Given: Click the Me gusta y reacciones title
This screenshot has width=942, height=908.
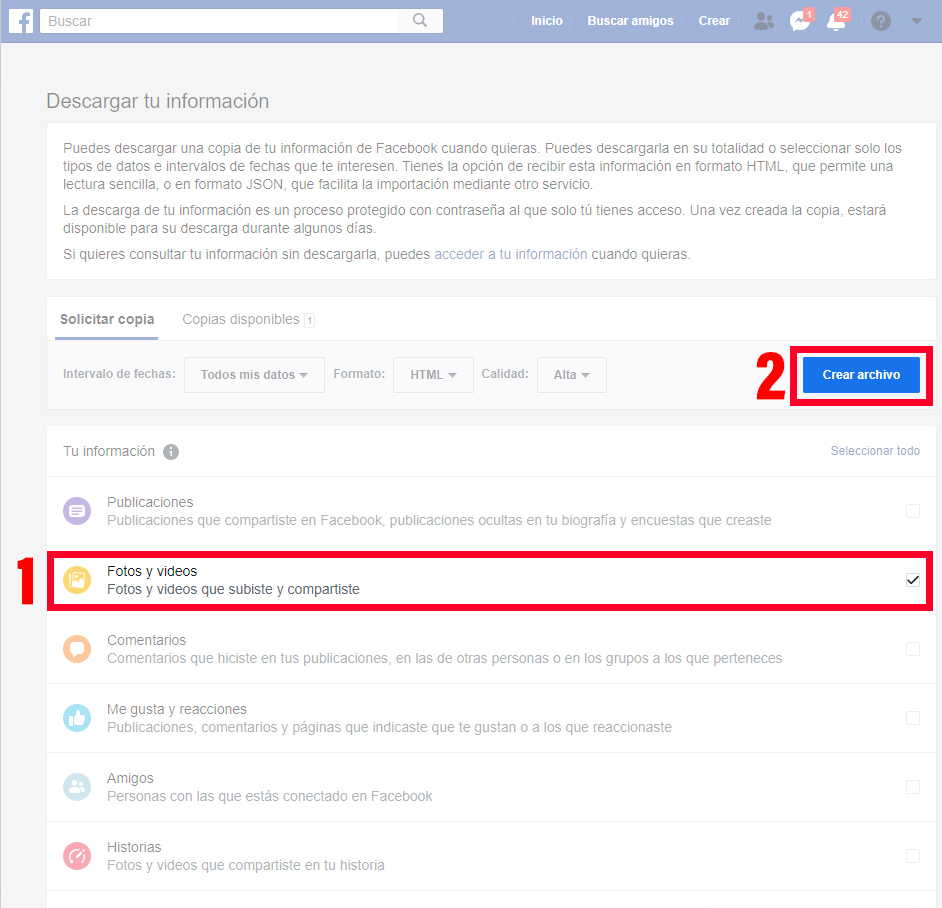Looking at the screenshot, I should point(177,709).
